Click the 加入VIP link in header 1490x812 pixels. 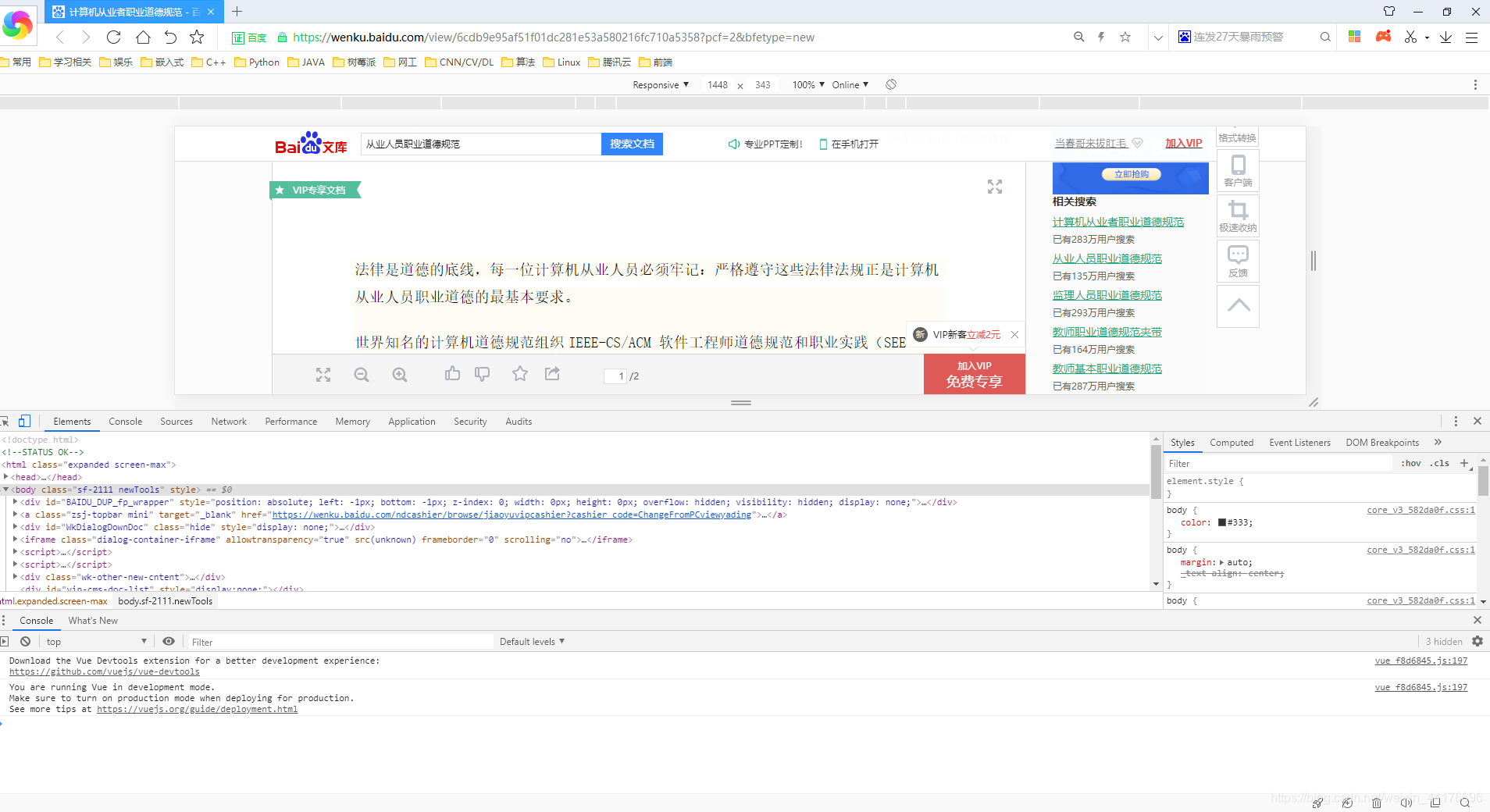coord(1184,143)
